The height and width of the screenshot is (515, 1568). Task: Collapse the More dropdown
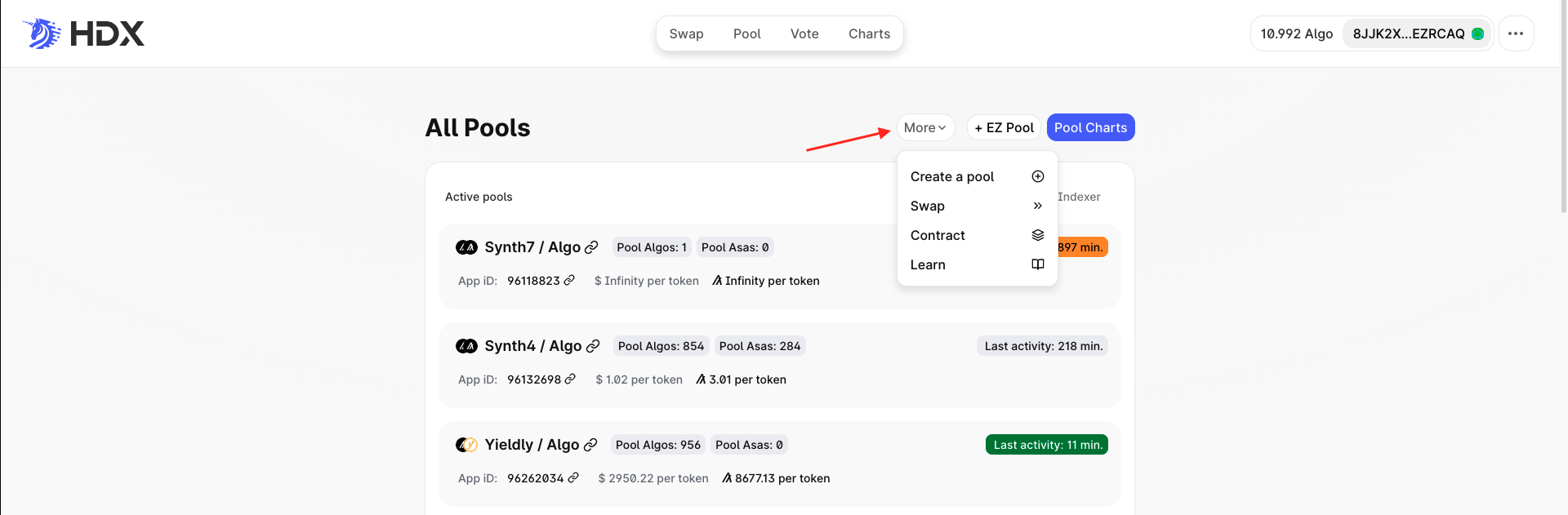(925, 127)
